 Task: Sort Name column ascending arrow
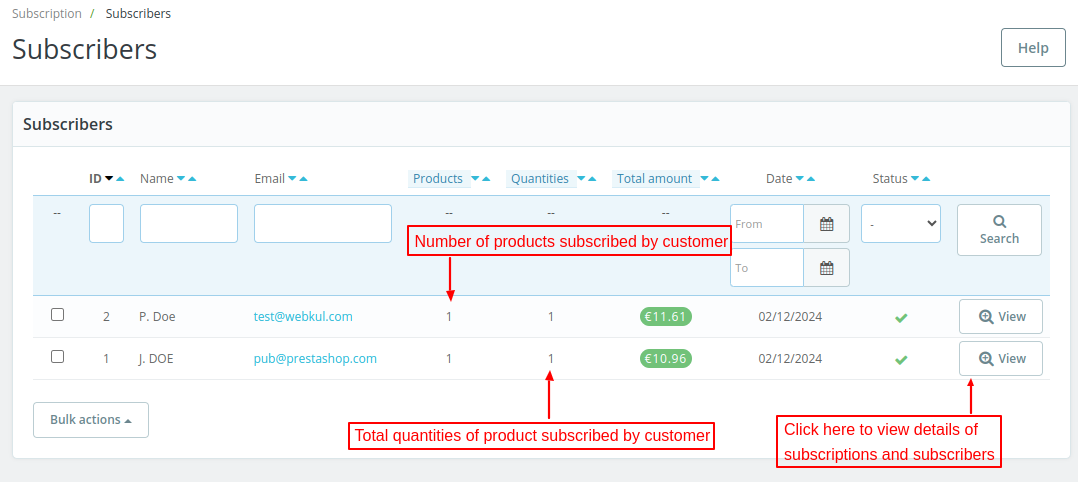click(x=192, y=179)
